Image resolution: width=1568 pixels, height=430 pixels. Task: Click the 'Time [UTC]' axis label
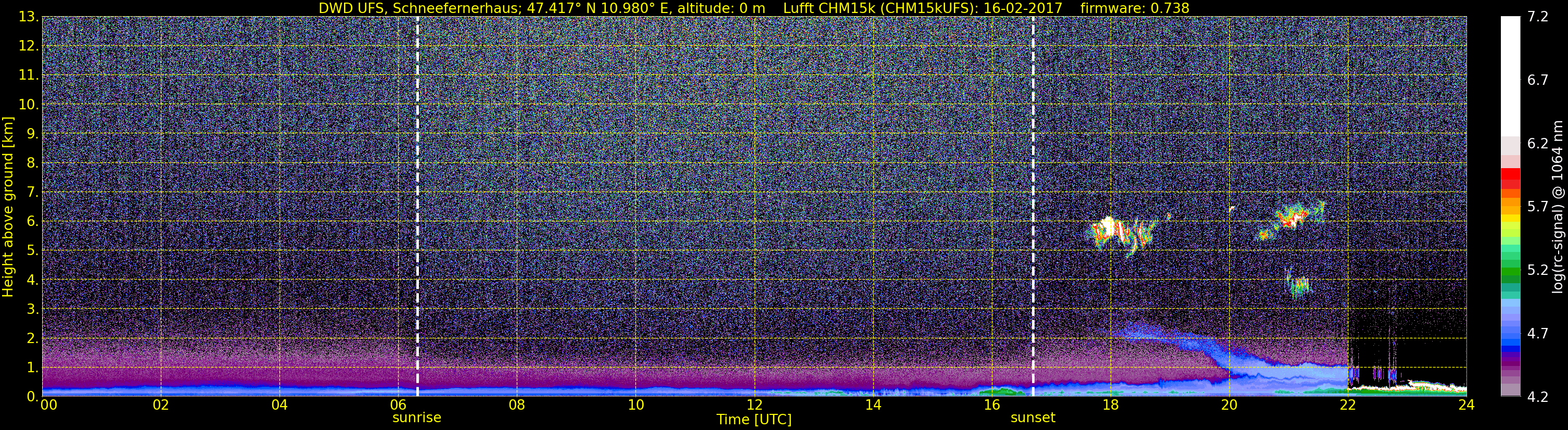(754, 420)
